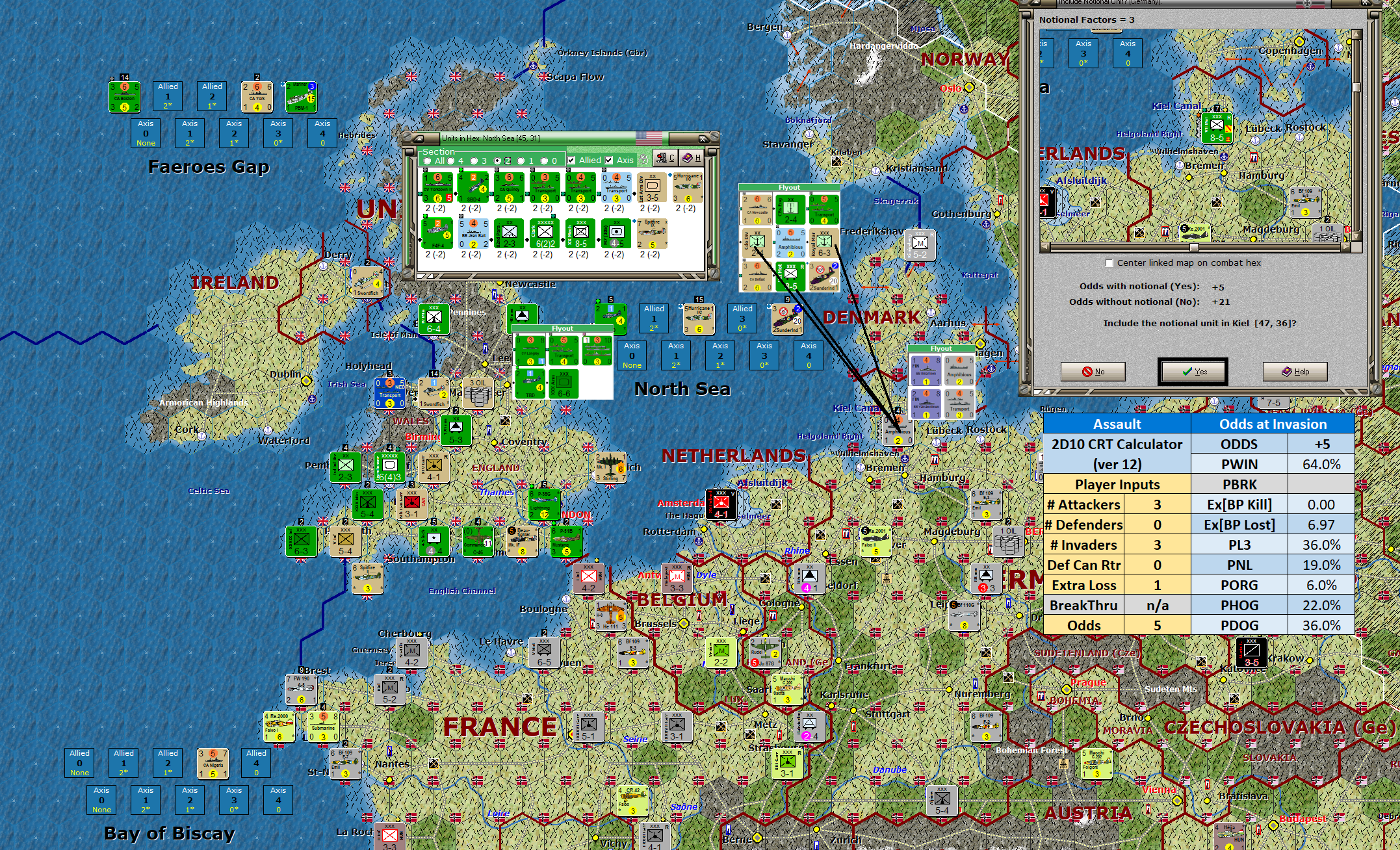
Task: Click the Flyout title bar near Frederikshavn
Action: pyautogui.click(x=789, y=188)
